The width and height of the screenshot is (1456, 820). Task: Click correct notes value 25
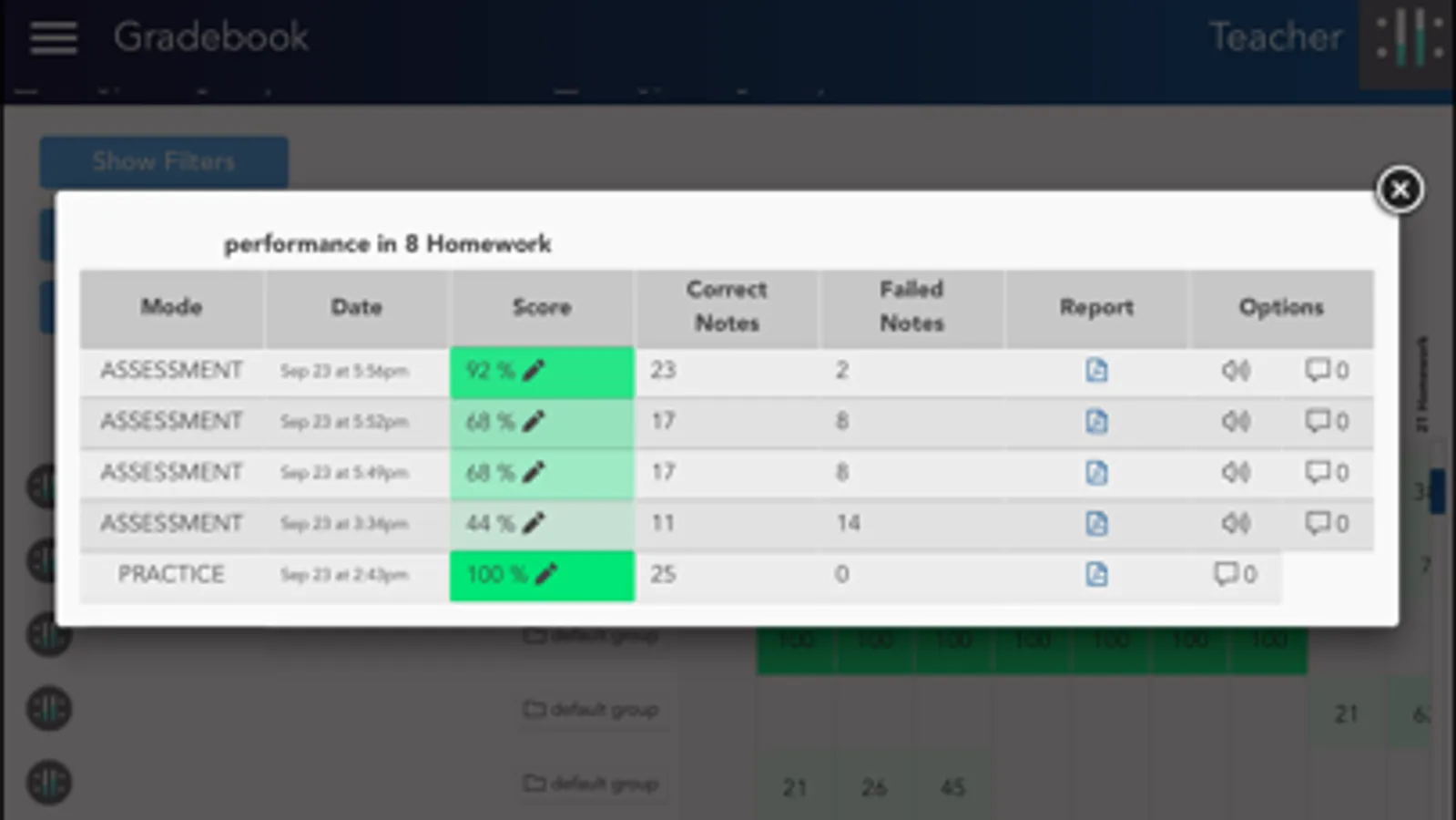click(x=663, y=574)
